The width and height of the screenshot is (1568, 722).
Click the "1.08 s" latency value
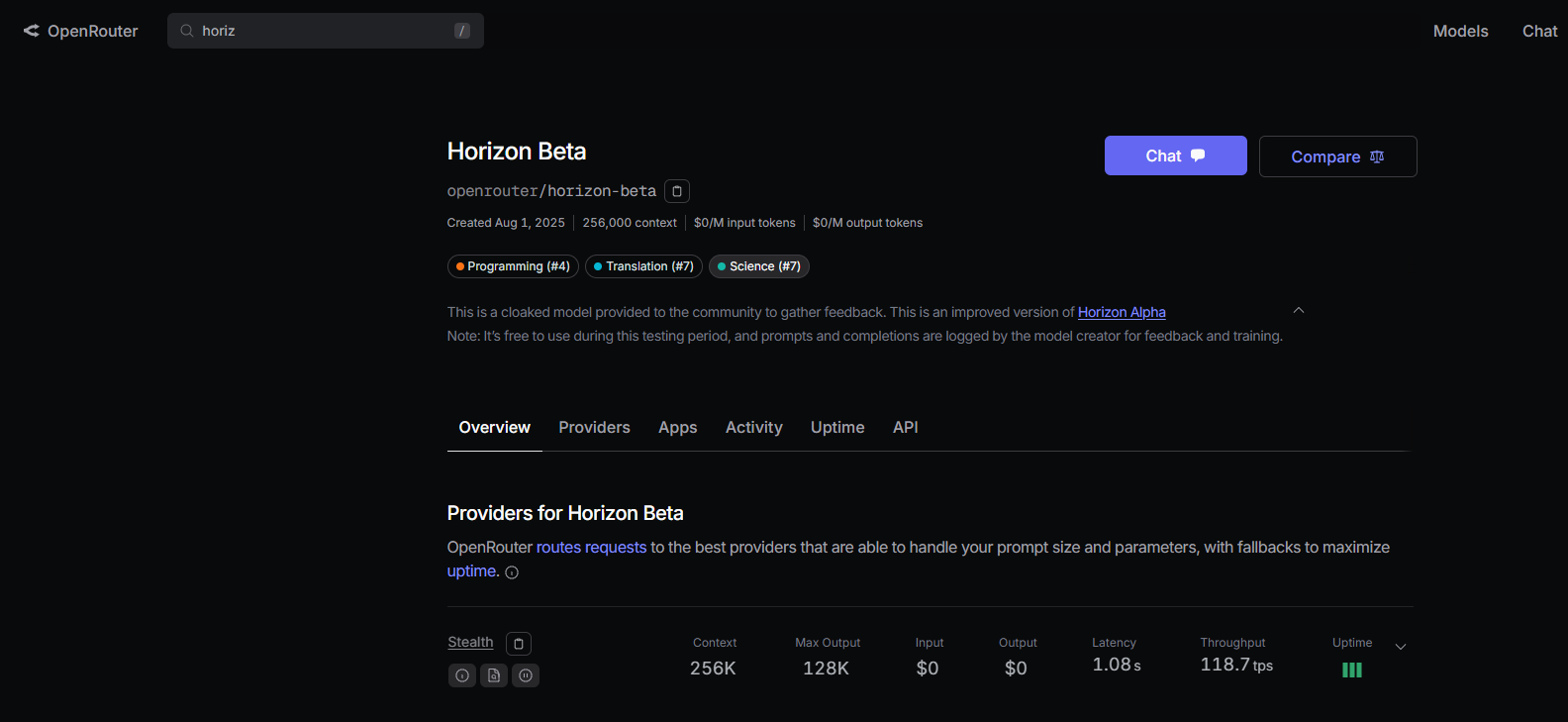pyautogui.click(x=1117, y=665)
